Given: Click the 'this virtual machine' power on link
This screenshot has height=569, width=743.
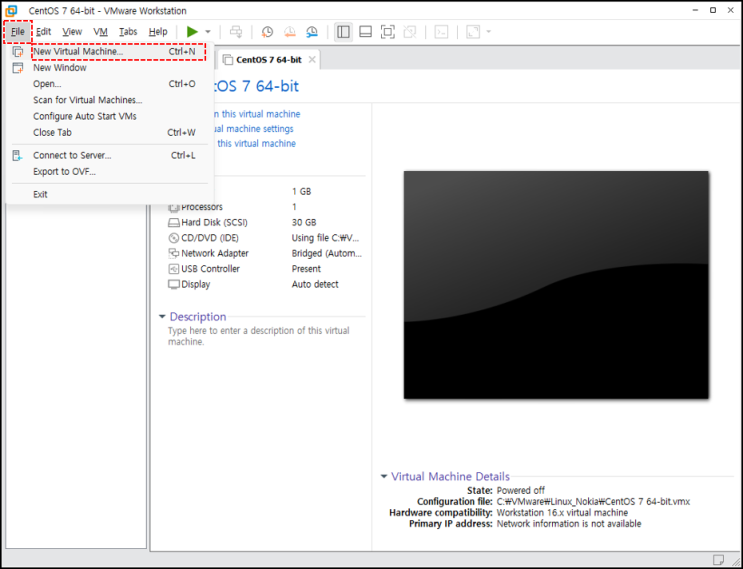Looking at the screenshot, I should (x=256, y=114).
